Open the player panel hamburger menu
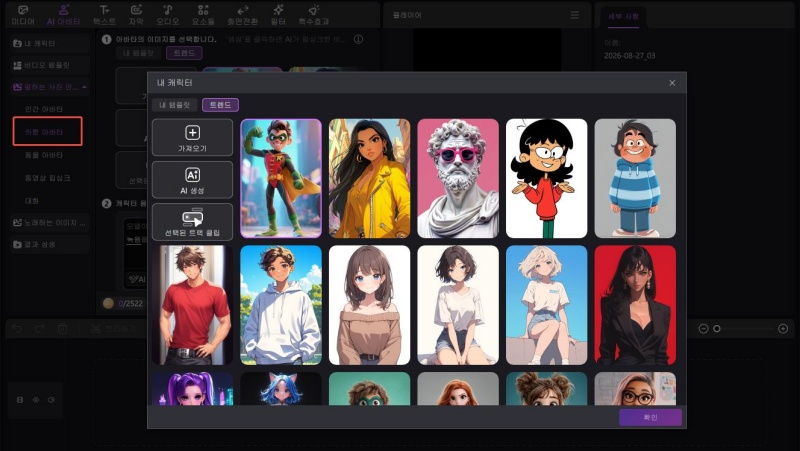Image resolution: width=800 pixels, height=451 pixels. pos(574,15)
